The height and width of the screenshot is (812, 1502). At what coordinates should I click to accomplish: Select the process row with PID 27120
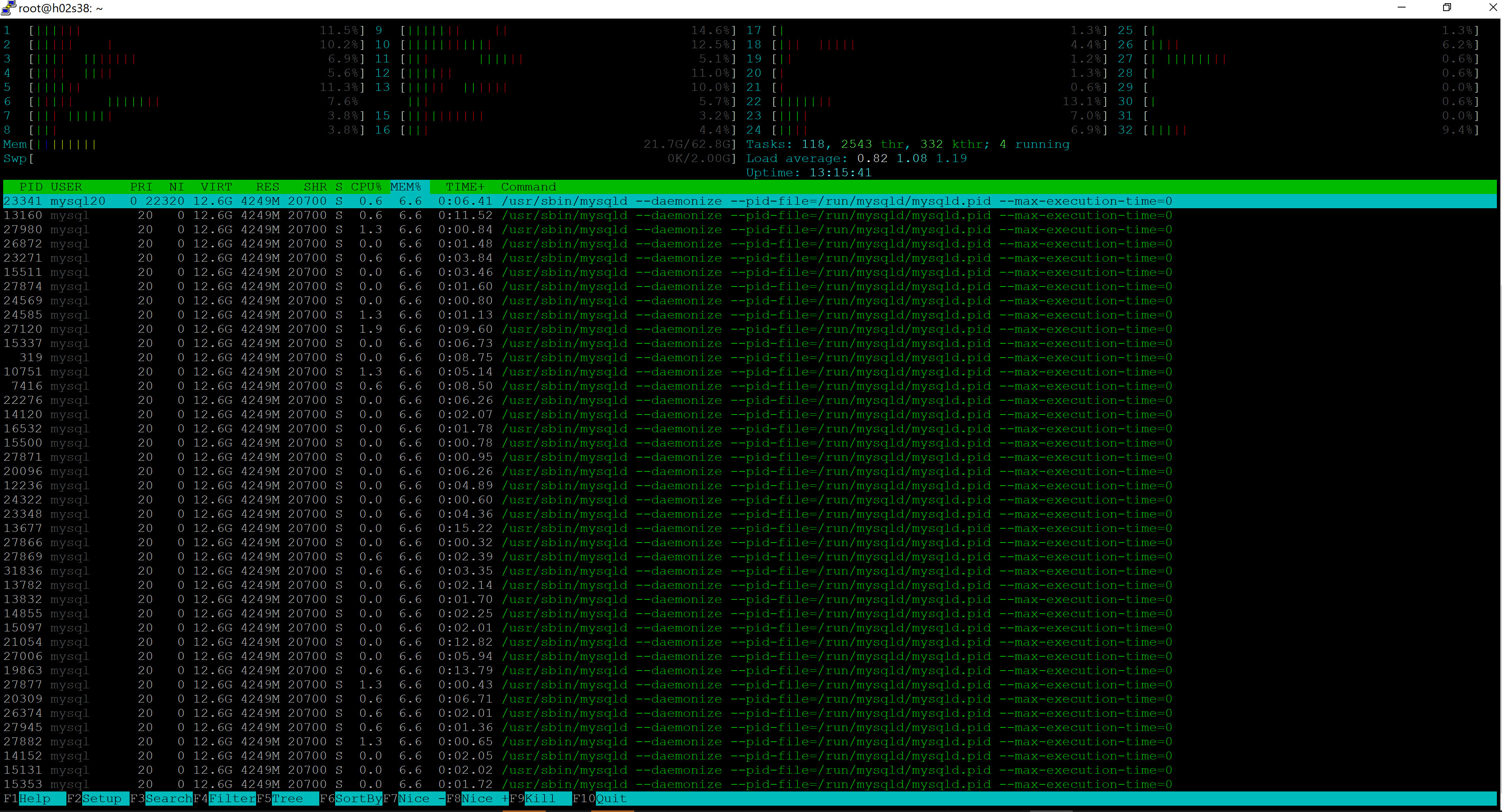pyautogui.click(x=750, y=330)
